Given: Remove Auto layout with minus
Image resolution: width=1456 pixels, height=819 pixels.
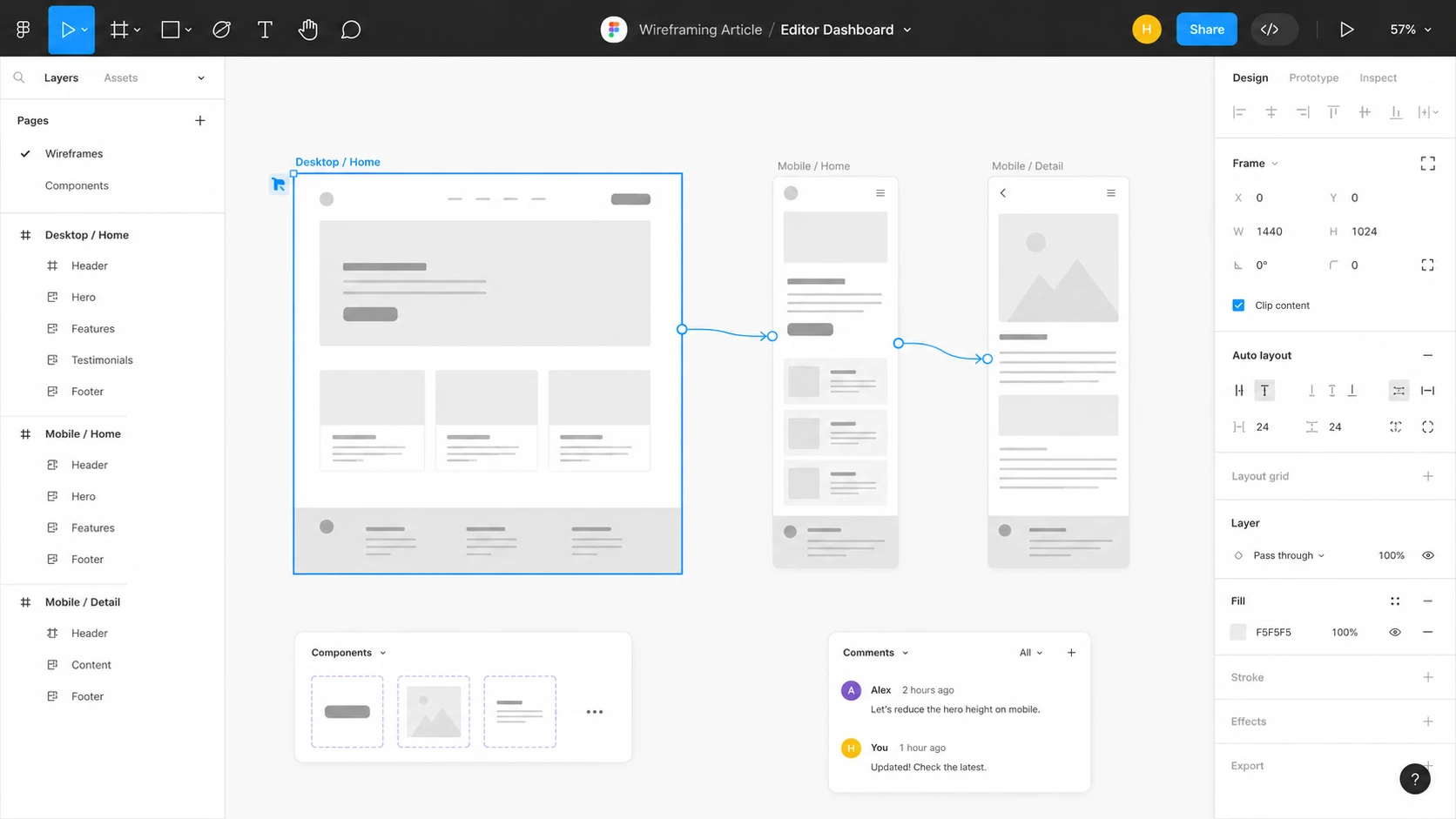Looking at the screenshot, I should (1427, 355).
